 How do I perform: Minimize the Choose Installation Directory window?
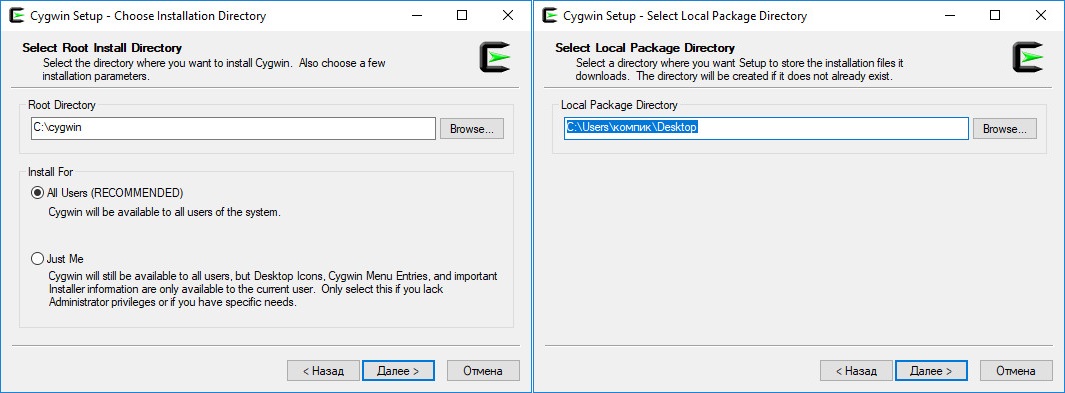(x=417, y=15)
